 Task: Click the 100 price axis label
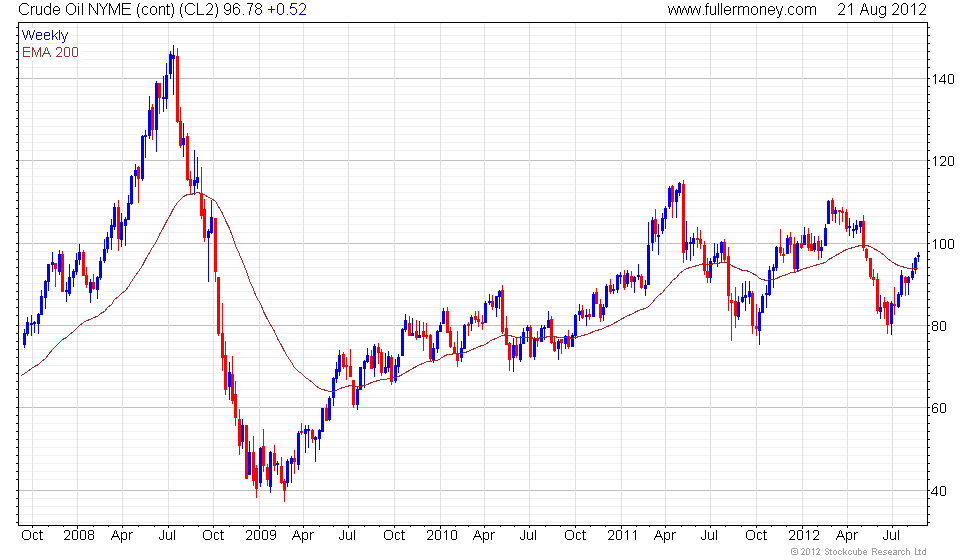[942, 244]
